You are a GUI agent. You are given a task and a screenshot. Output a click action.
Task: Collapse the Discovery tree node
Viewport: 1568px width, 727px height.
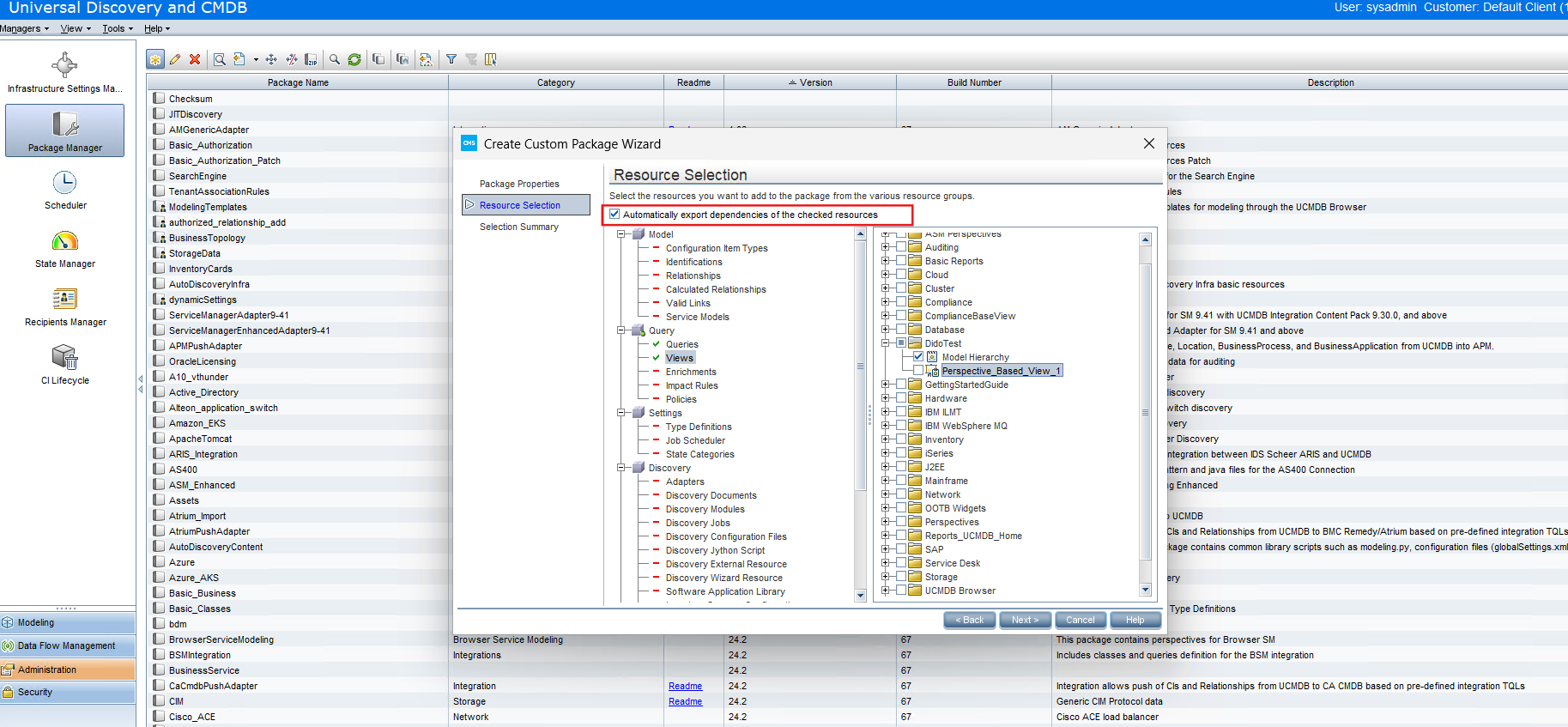point(621,468)
